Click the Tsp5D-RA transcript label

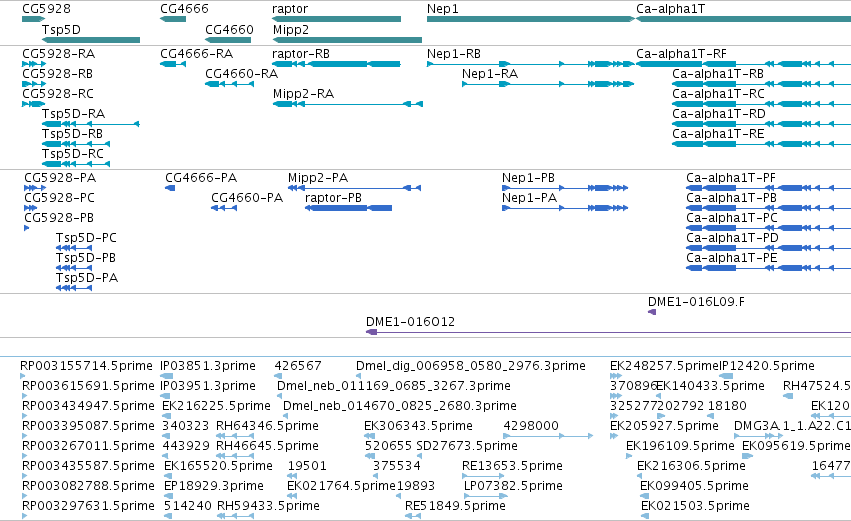[73, 113]
